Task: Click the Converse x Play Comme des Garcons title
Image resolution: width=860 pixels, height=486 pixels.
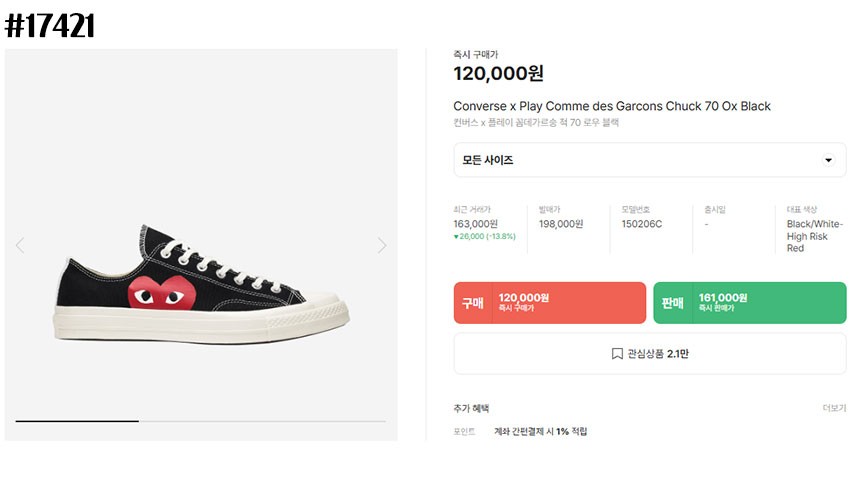Action: [x=612, y=106]
